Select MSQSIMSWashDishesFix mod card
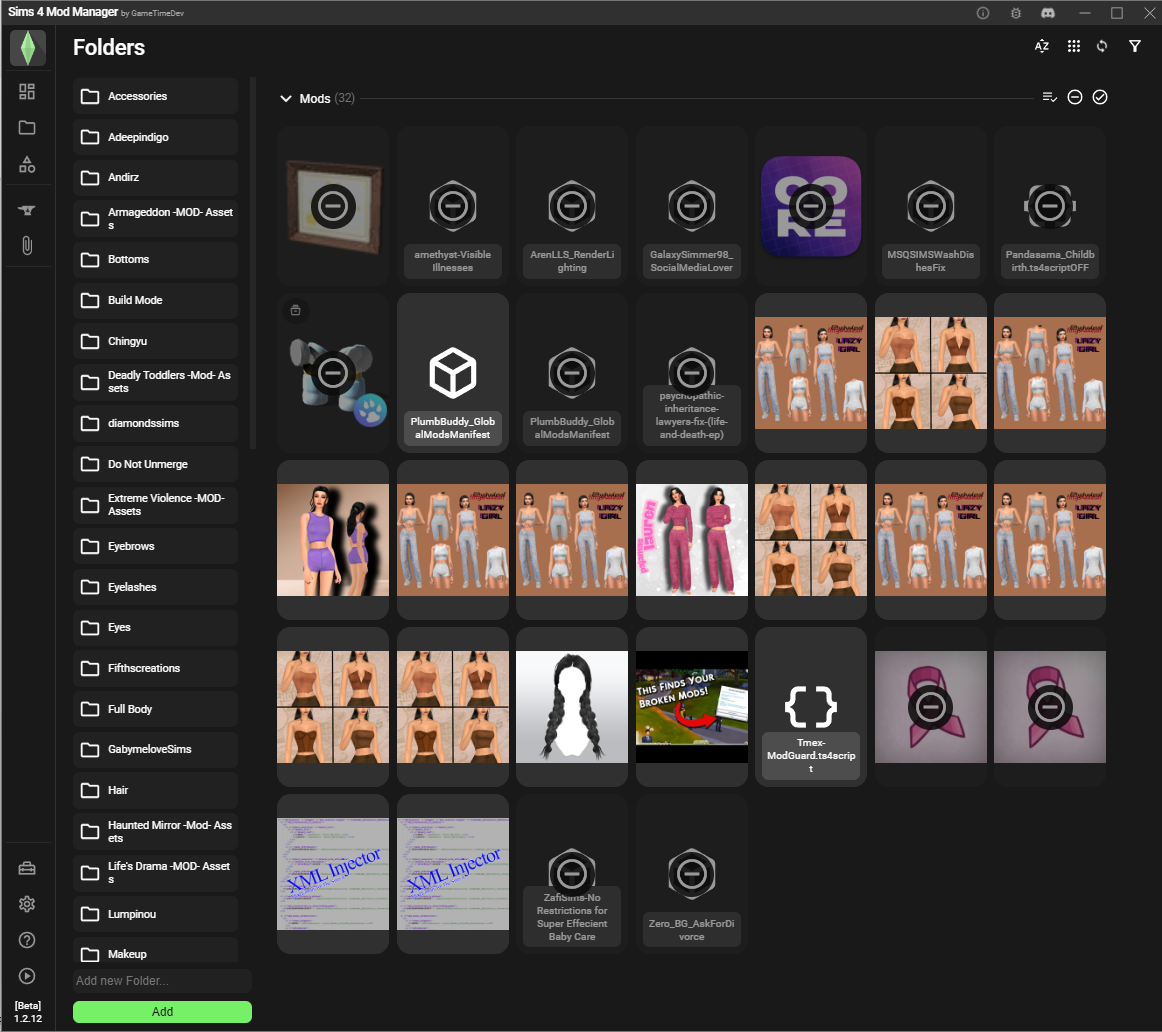This screenshot has height=1032, width=1162. click(x=931, y=206)
